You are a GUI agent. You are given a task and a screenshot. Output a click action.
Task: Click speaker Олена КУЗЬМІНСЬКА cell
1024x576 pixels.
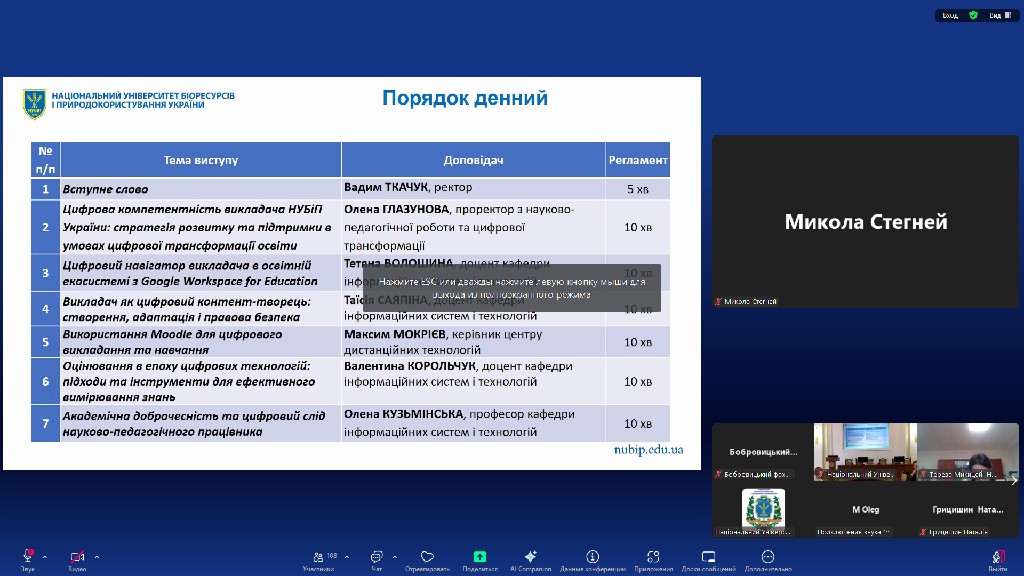pyautogui.click(x=473, y=423)
